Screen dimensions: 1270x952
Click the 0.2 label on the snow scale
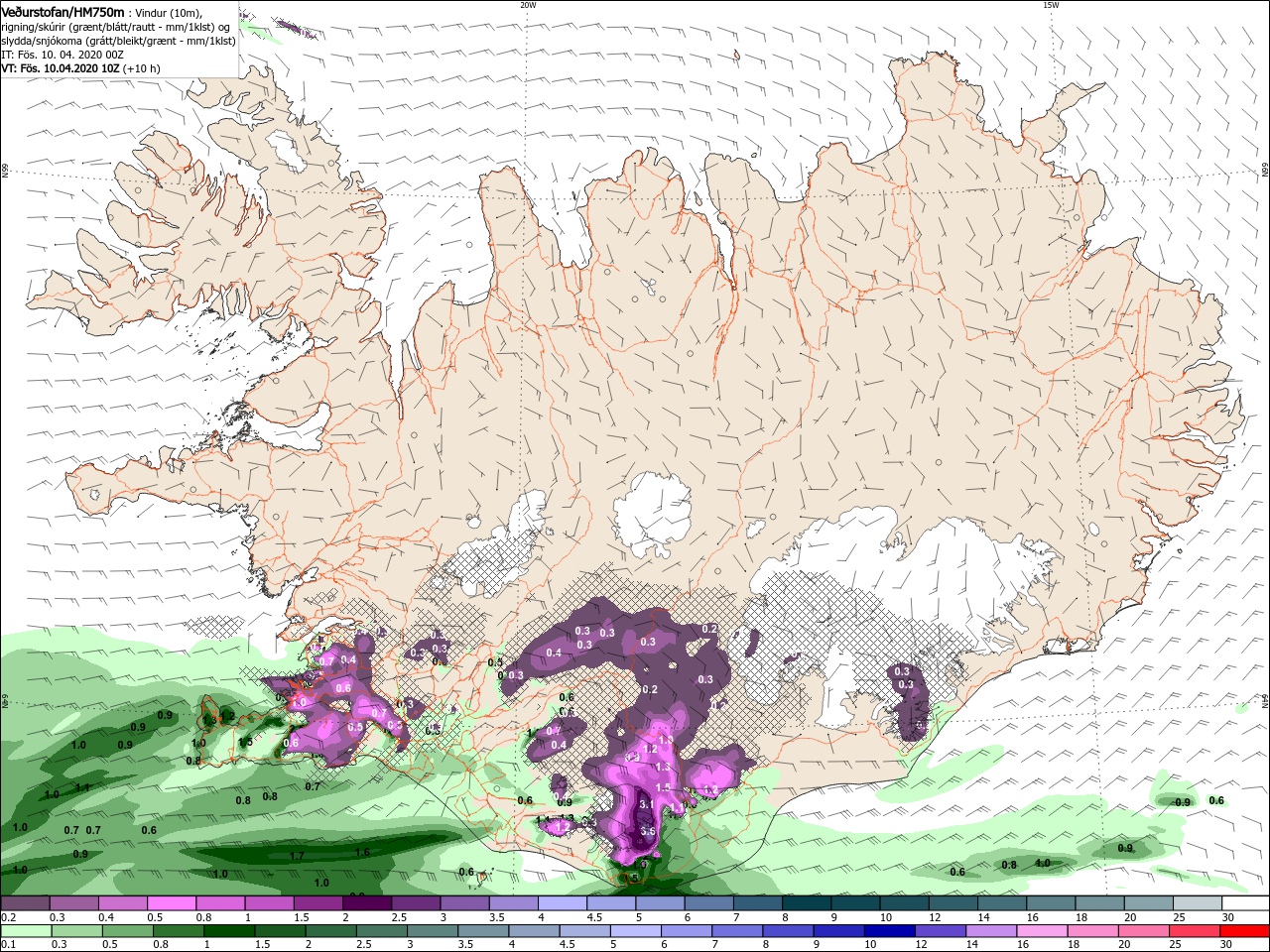8,917
